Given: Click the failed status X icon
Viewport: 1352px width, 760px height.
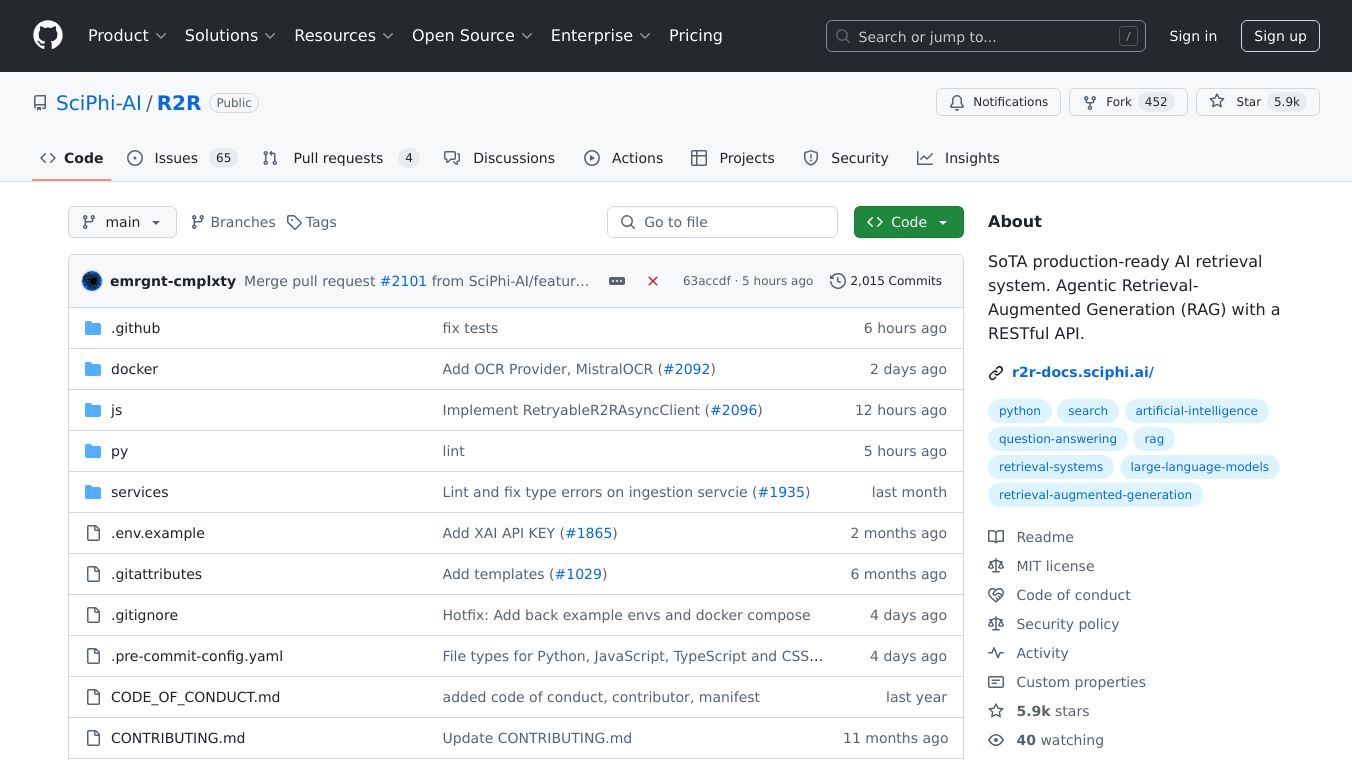Looking at the screenshot, I should (653, 281).
